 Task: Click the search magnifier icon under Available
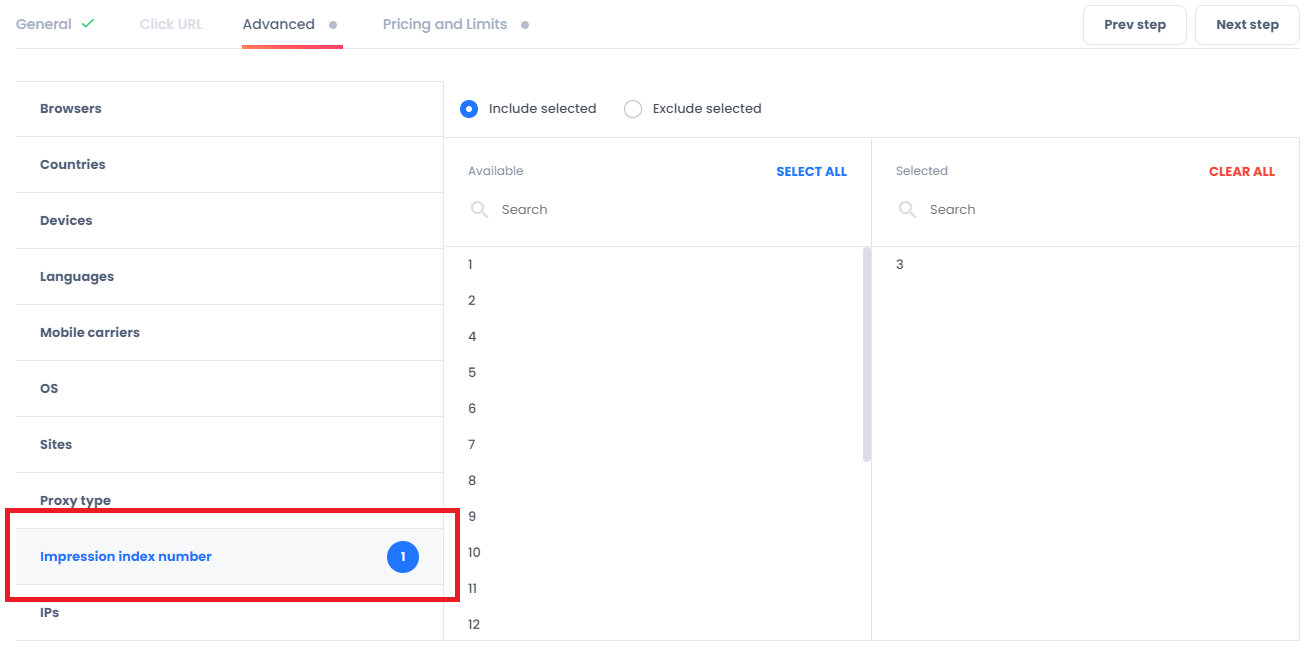coord(480,209)
